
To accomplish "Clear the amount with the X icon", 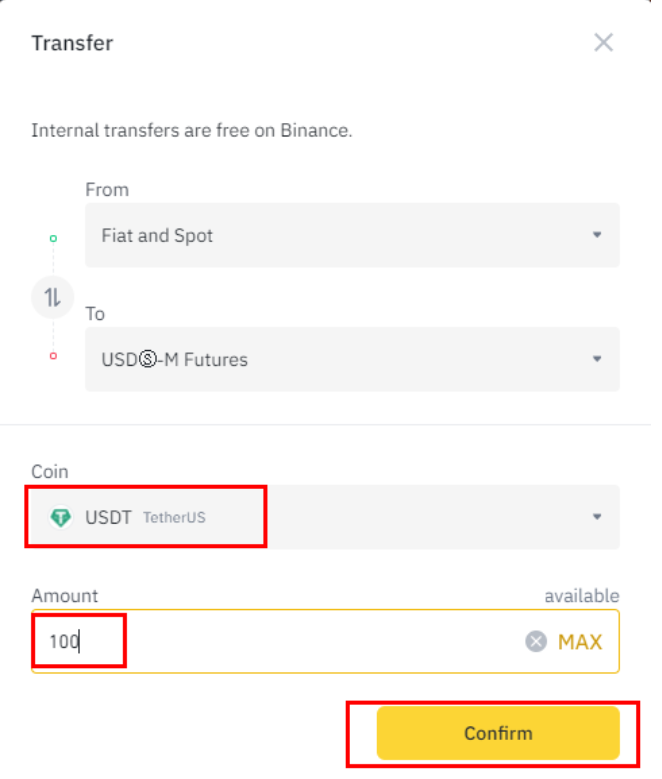I will [536, 642].
